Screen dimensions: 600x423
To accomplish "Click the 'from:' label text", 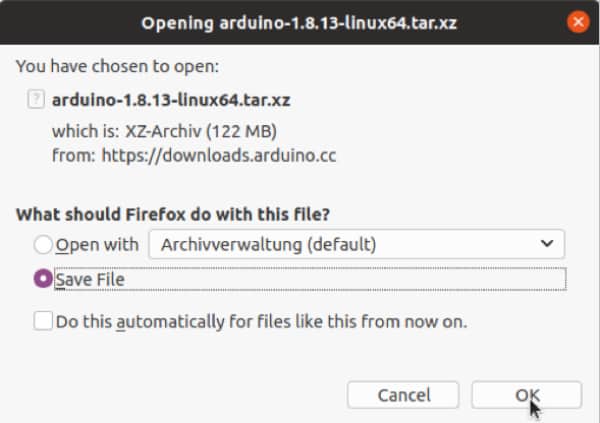I will [73, 155].
